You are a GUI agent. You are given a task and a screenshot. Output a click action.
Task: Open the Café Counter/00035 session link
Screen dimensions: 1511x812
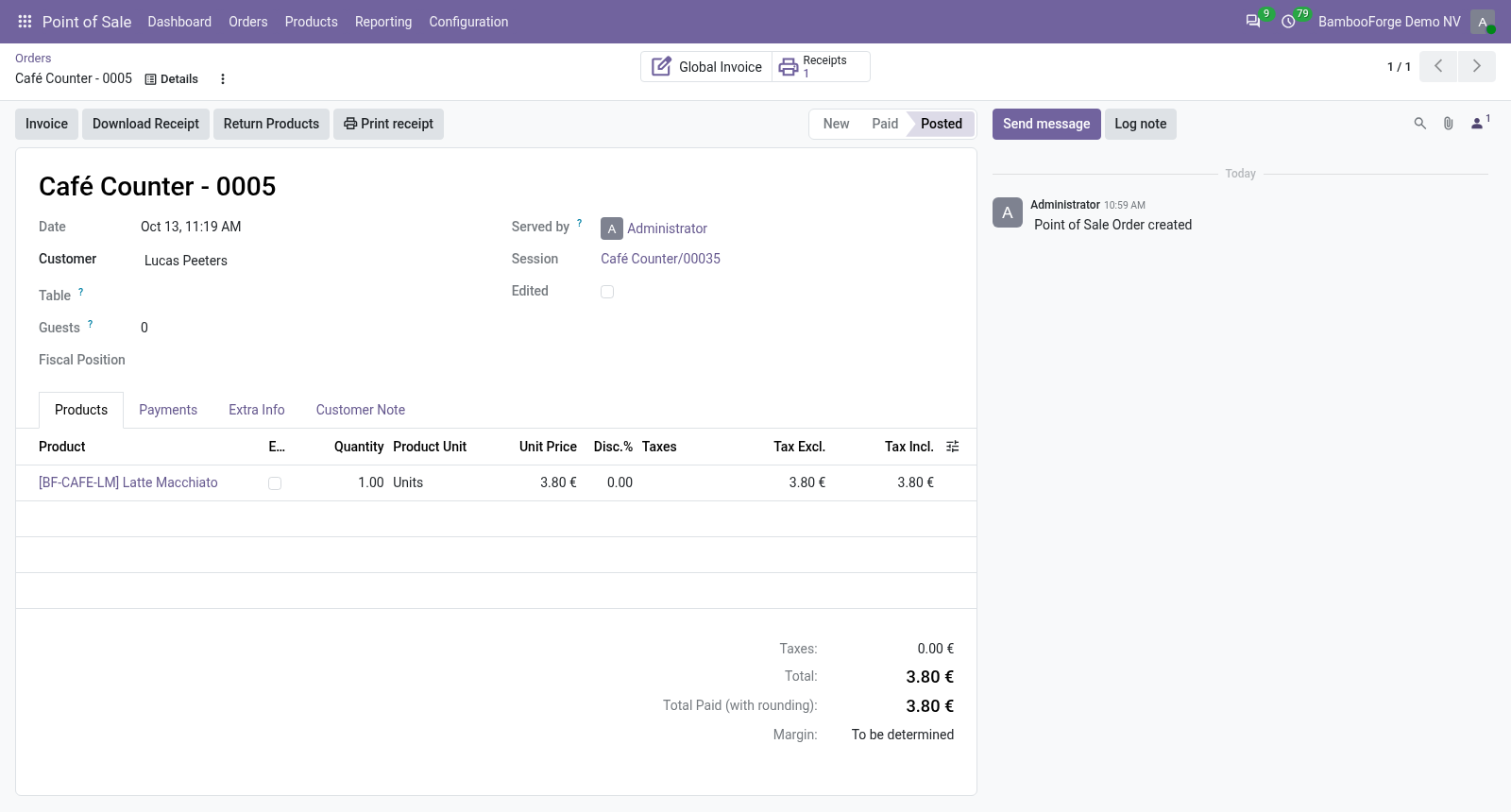(x=660, y=259)
